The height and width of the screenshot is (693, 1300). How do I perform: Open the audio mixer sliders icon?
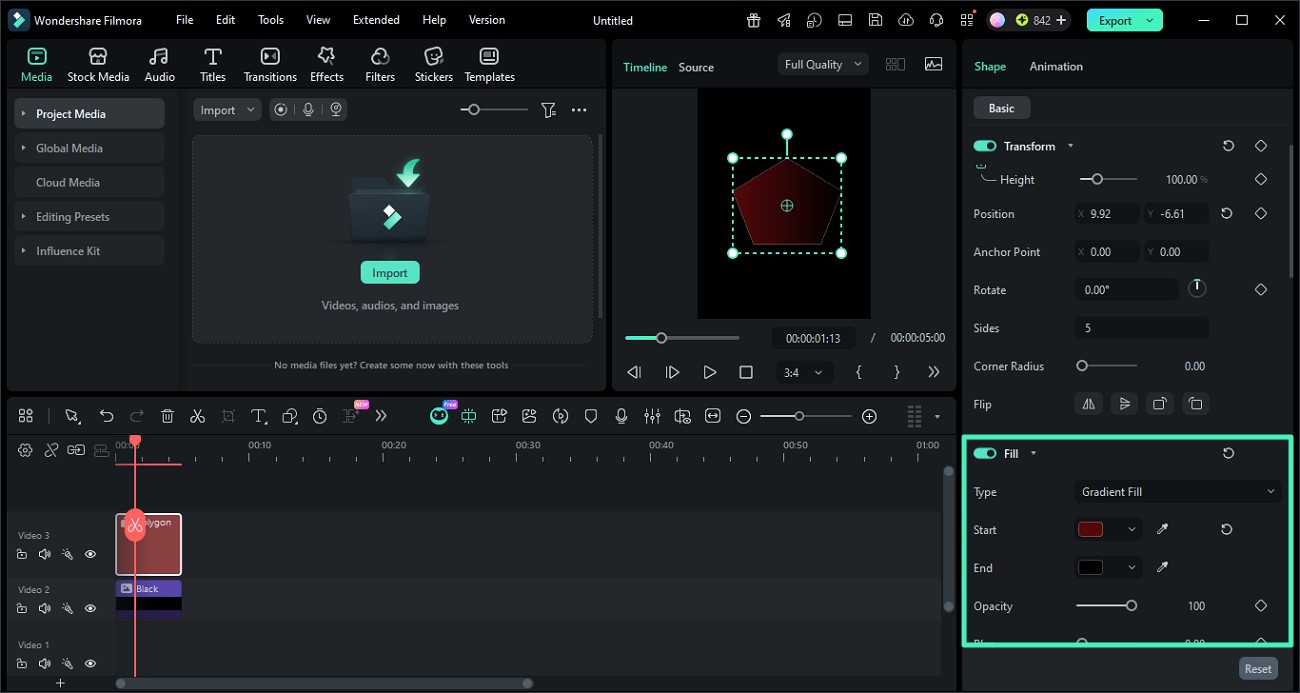[652, 415]
